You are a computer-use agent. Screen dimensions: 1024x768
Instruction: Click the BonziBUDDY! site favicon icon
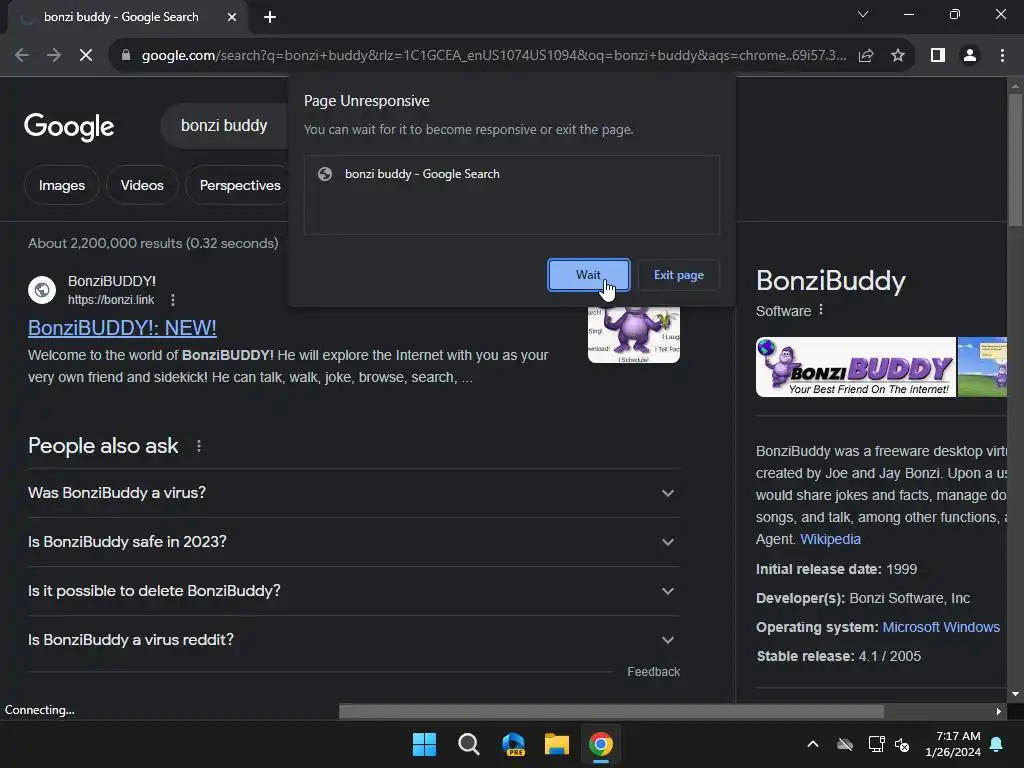click(42, 289)
